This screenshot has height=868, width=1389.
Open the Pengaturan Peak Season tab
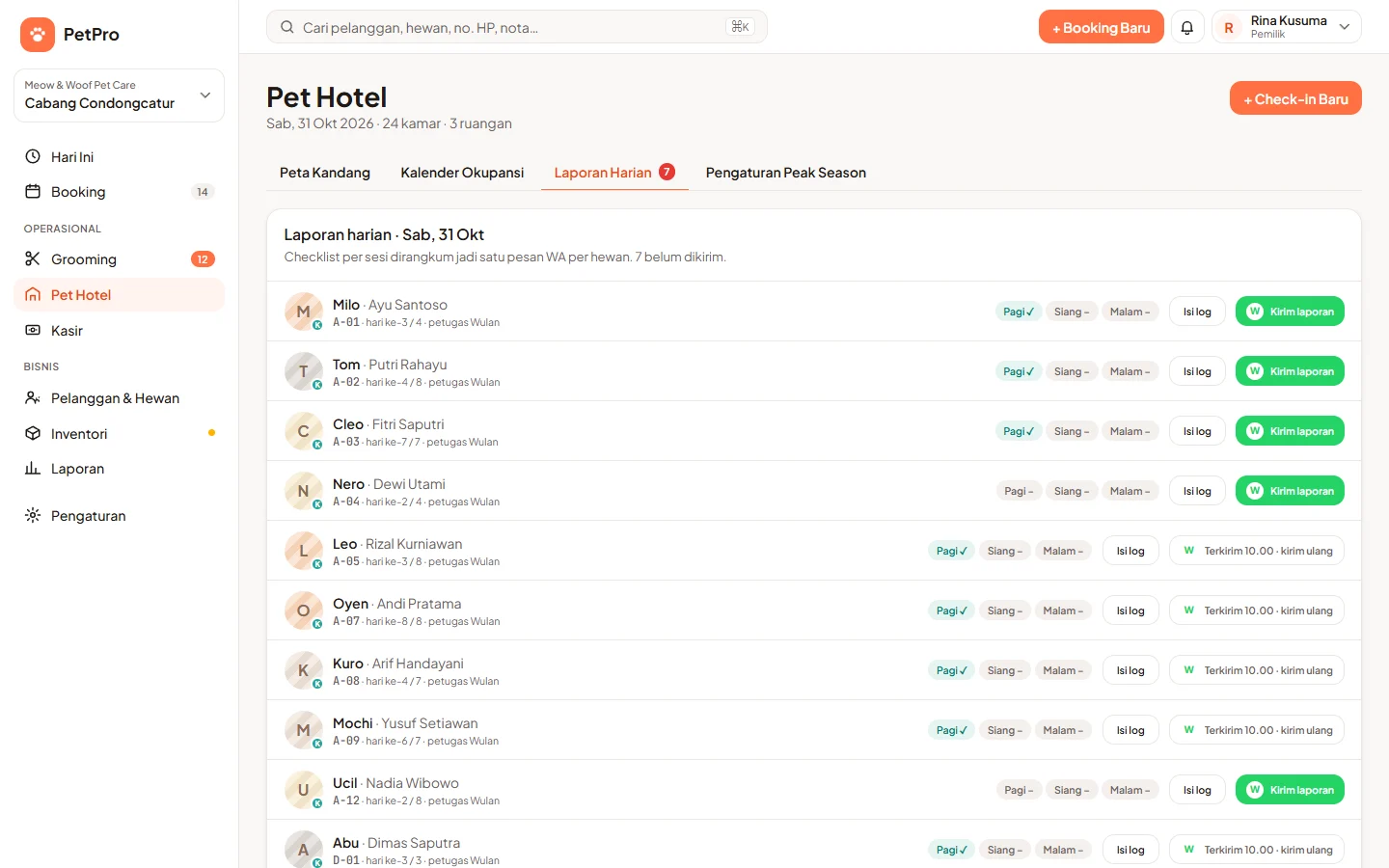click(x=786, y=173)
